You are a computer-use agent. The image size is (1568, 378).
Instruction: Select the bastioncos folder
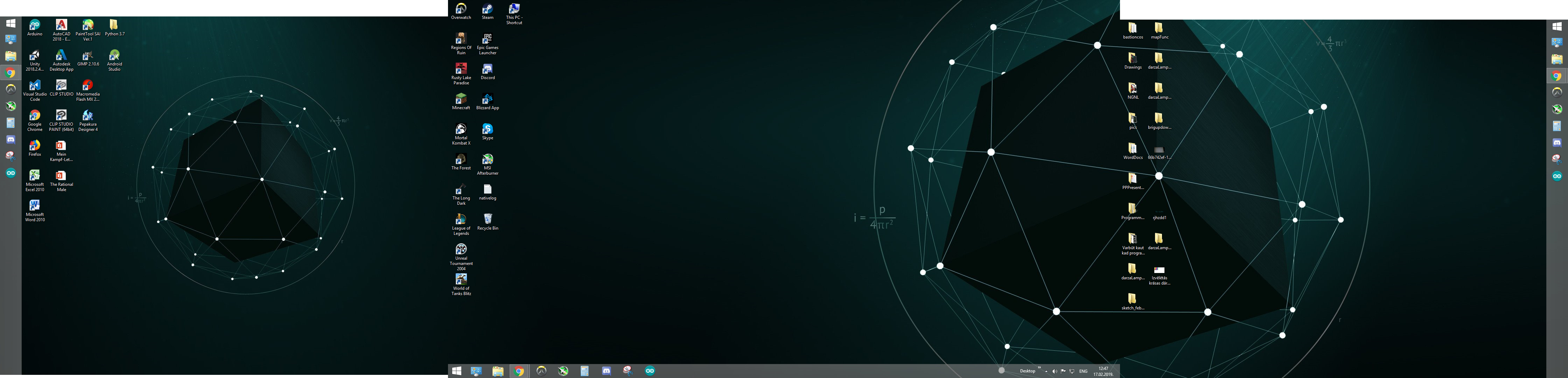pos(1132,31)
